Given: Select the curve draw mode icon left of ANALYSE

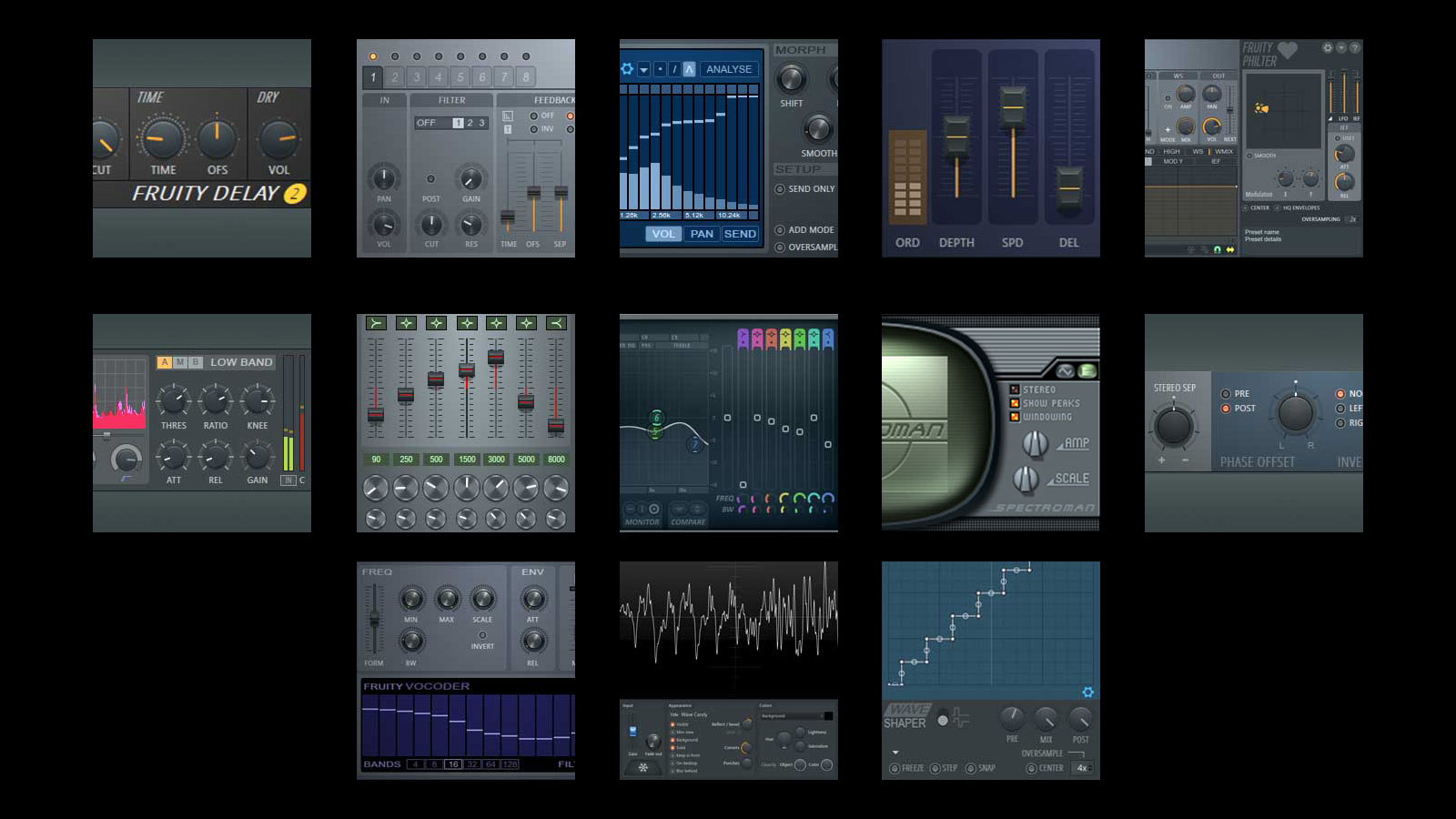Looking at the screenshot, I should [689, 69].
